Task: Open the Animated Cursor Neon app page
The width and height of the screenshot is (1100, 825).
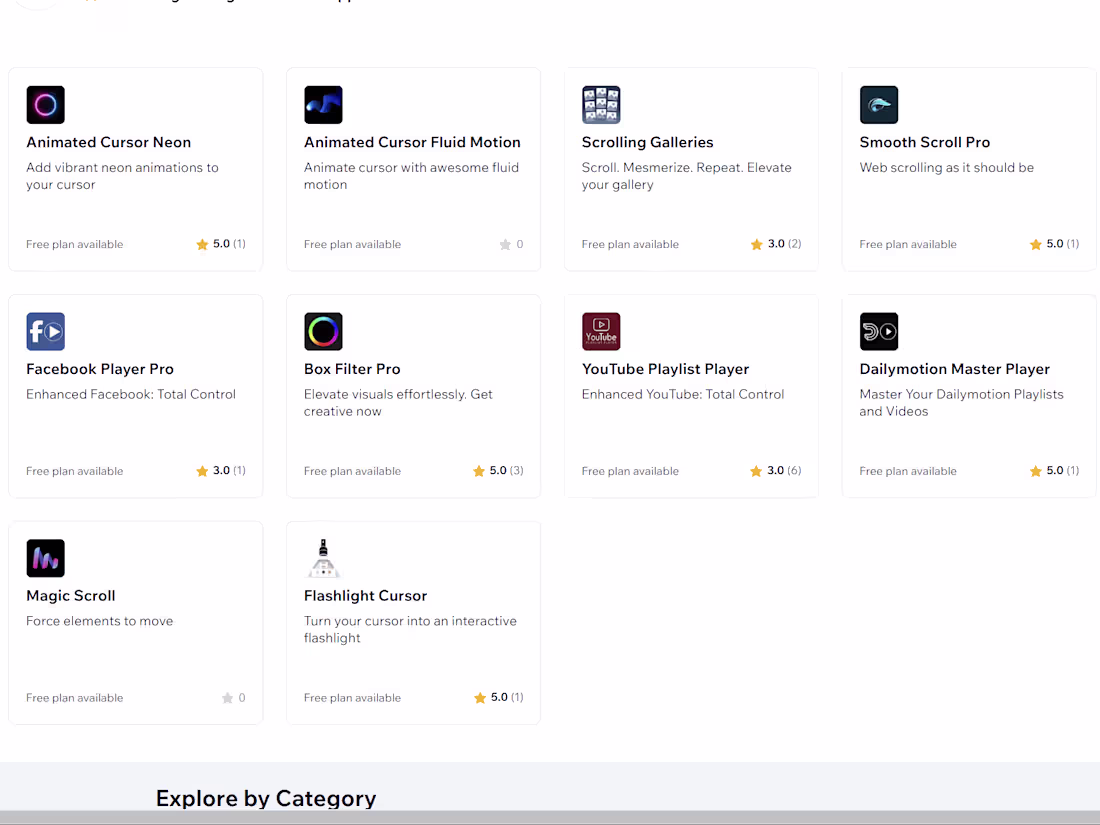Action: pos(108,142)
